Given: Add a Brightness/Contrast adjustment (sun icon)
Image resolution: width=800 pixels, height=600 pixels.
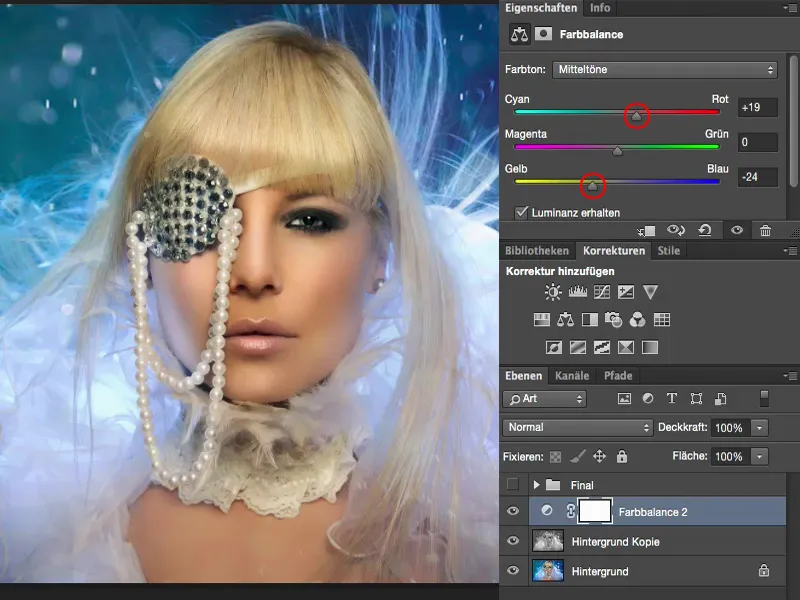Looking at the screenshot, I should click(x=553, y=292).
